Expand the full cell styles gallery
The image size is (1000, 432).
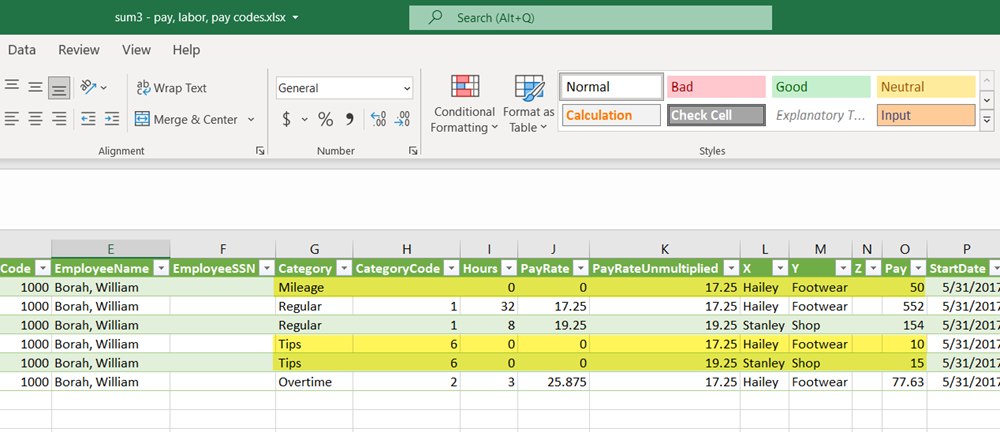coord(987,119)
